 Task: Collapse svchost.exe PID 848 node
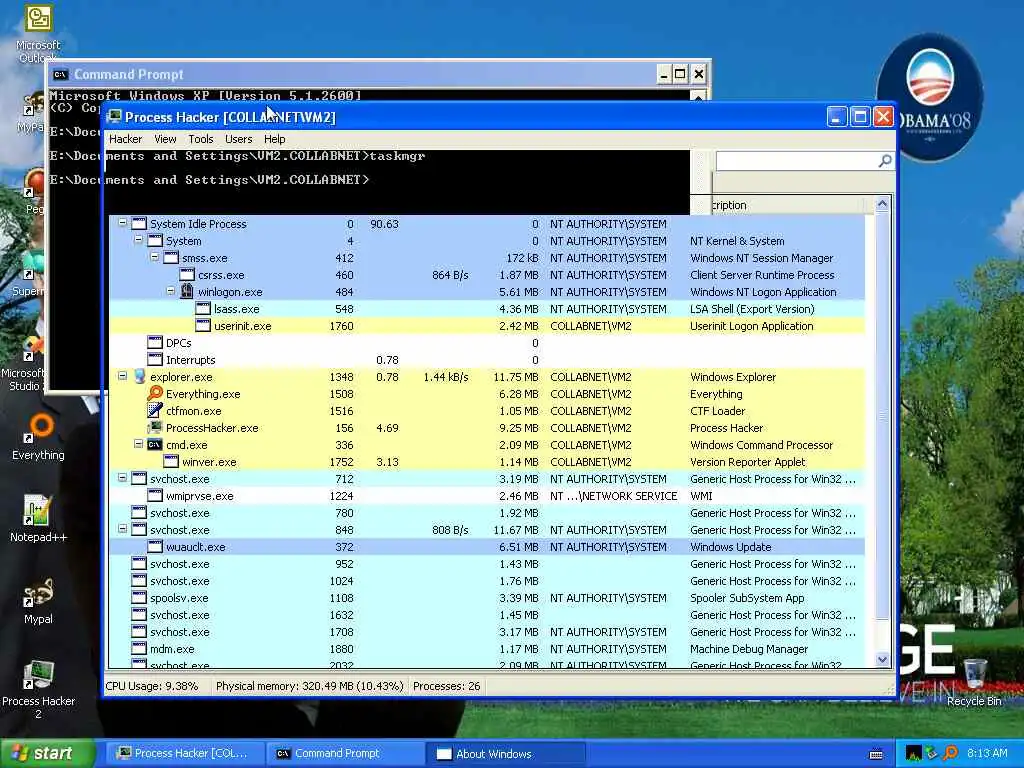coord(122,529)
